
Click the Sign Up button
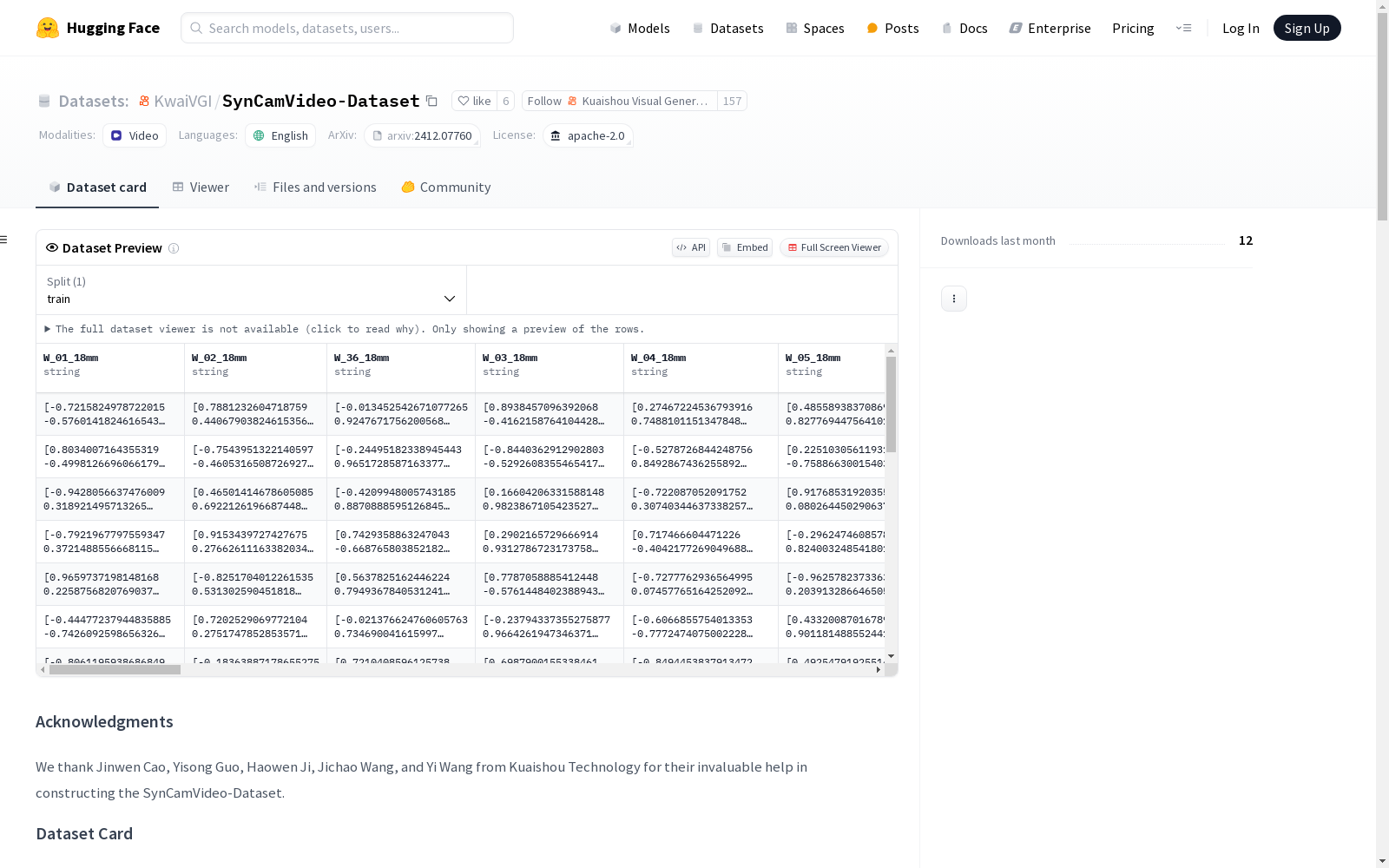[1307, 28]
